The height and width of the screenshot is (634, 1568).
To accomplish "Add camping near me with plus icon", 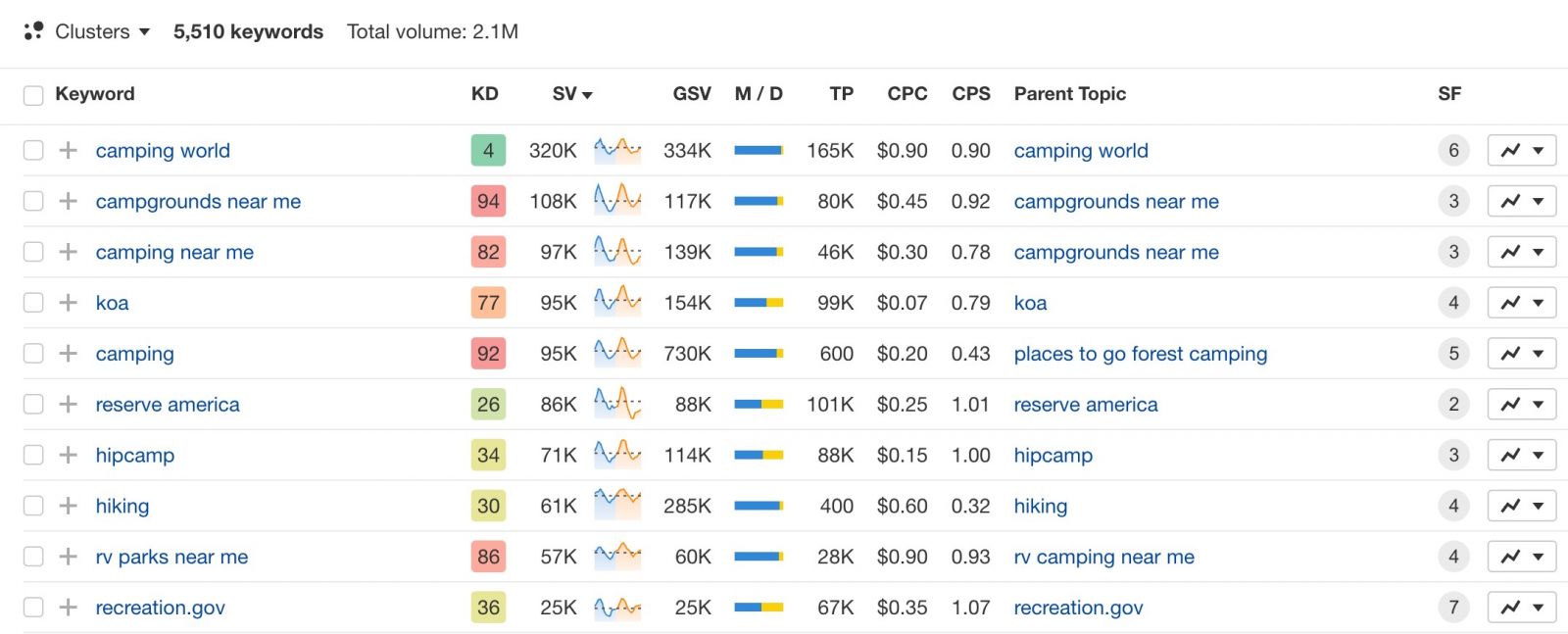I will 68,252.
